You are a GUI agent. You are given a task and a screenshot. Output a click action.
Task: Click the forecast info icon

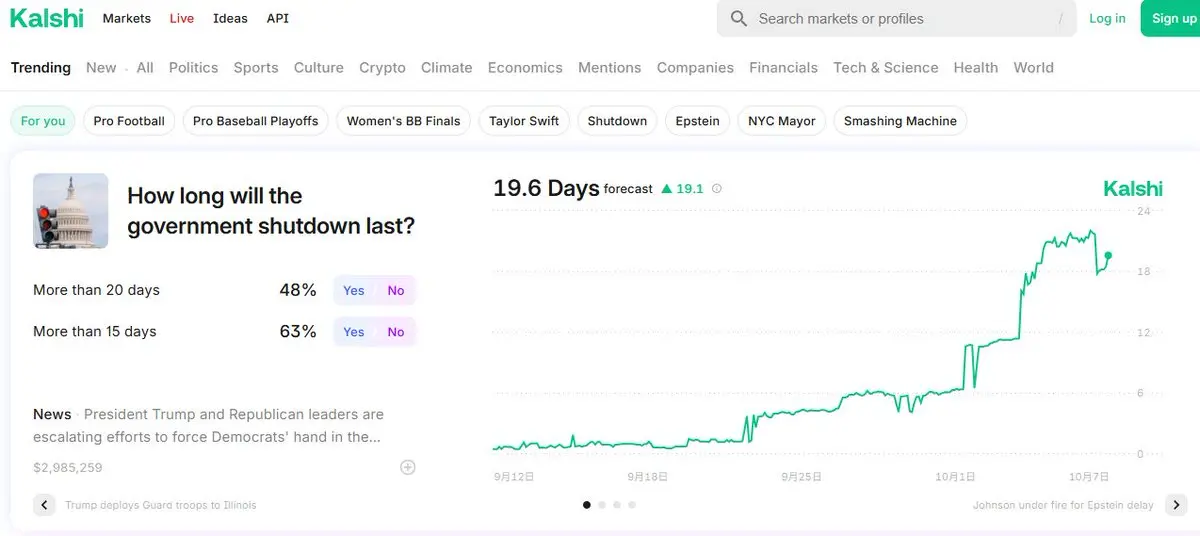[717, 188]
